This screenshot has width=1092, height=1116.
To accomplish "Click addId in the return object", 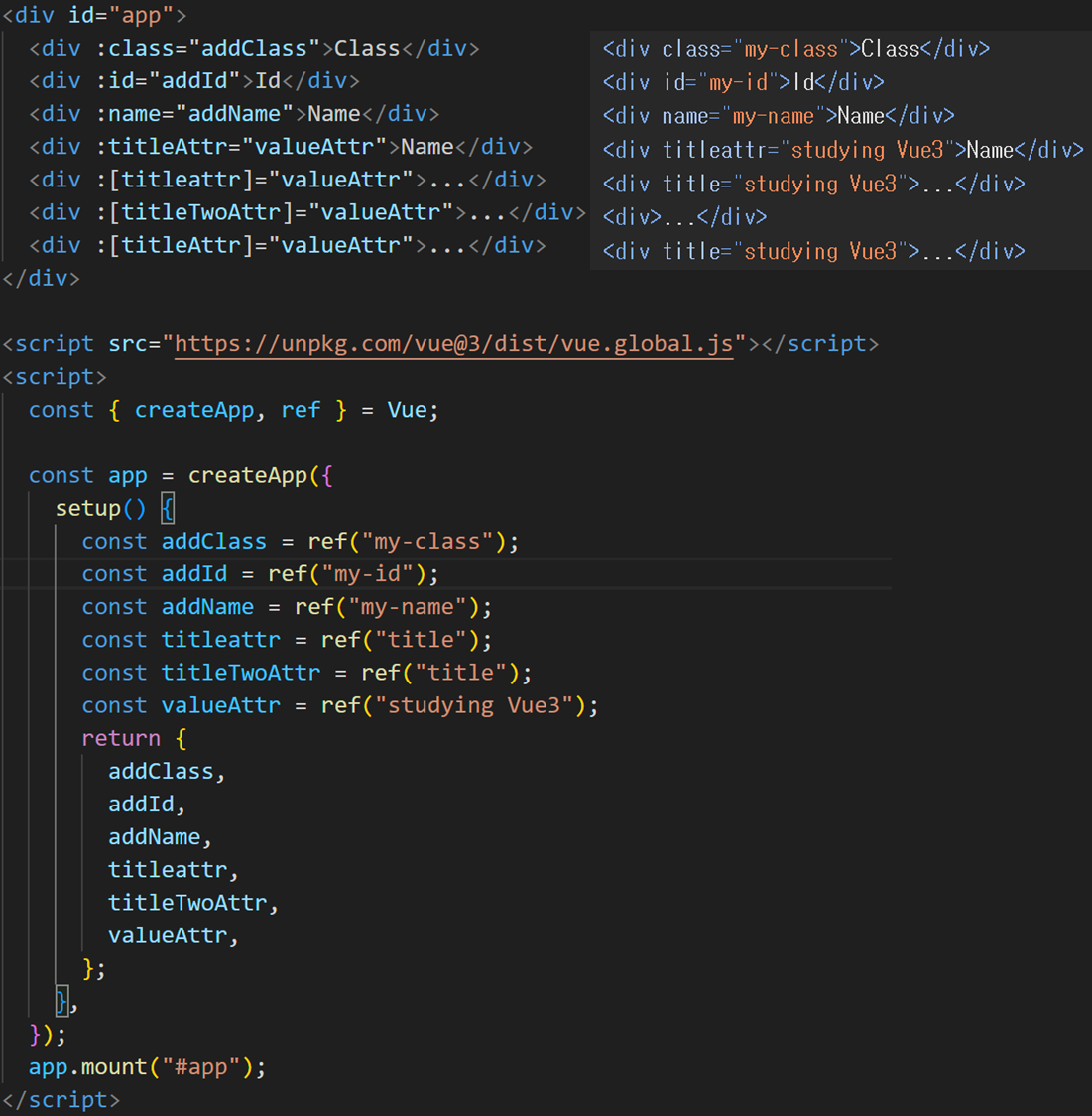I will tap(141, 805).
